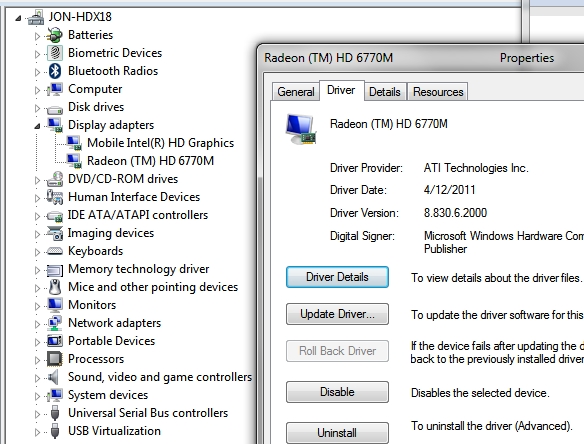Viewport: 584px width, 444px height.
Task: Click the Monitors icon
Action: pyautogui.click(x=55, y=305)
